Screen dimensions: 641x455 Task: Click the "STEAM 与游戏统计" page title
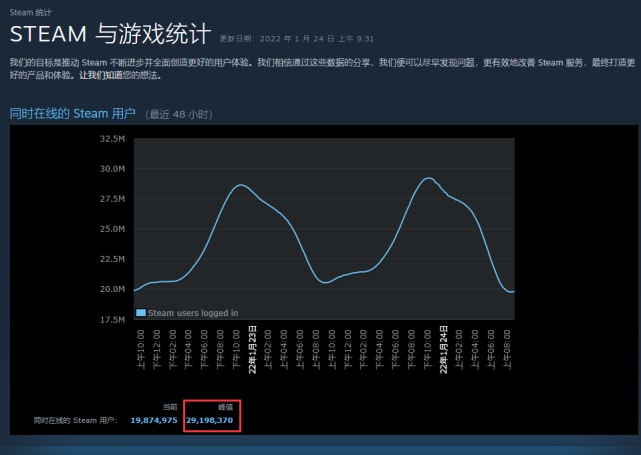pos(110,34)
